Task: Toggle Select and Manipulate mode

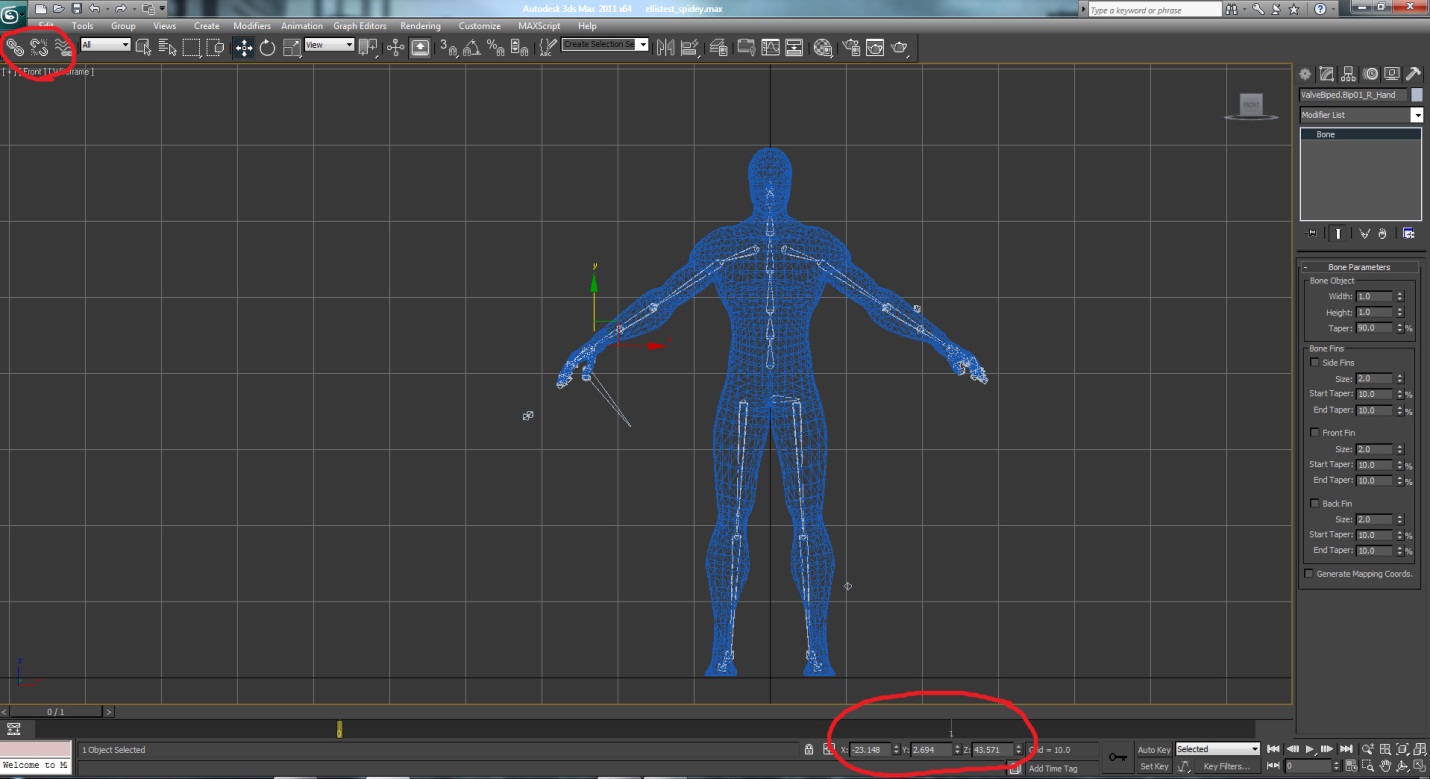Action: 395,47
